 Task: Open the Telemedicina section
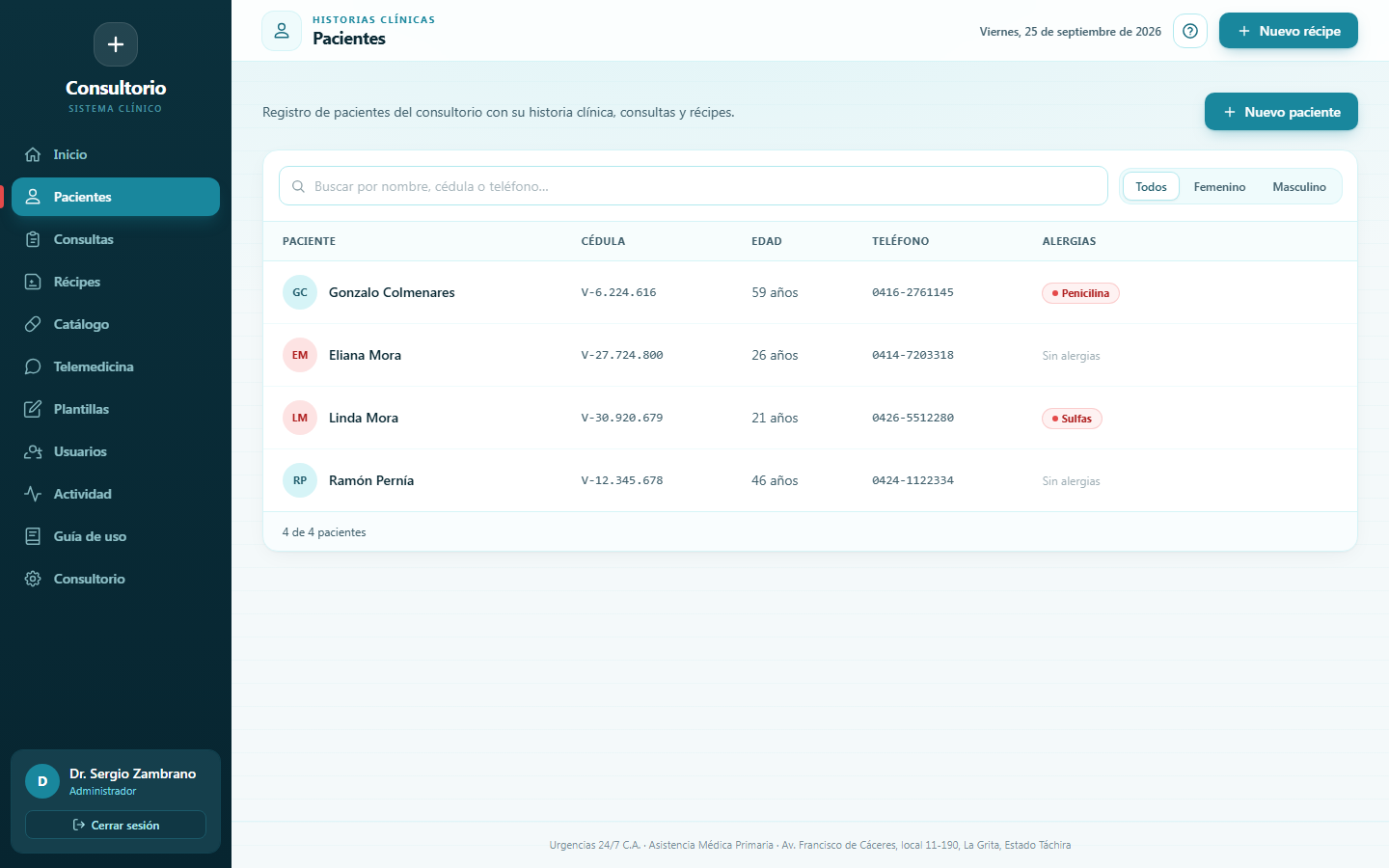click(x=116, y=366)
